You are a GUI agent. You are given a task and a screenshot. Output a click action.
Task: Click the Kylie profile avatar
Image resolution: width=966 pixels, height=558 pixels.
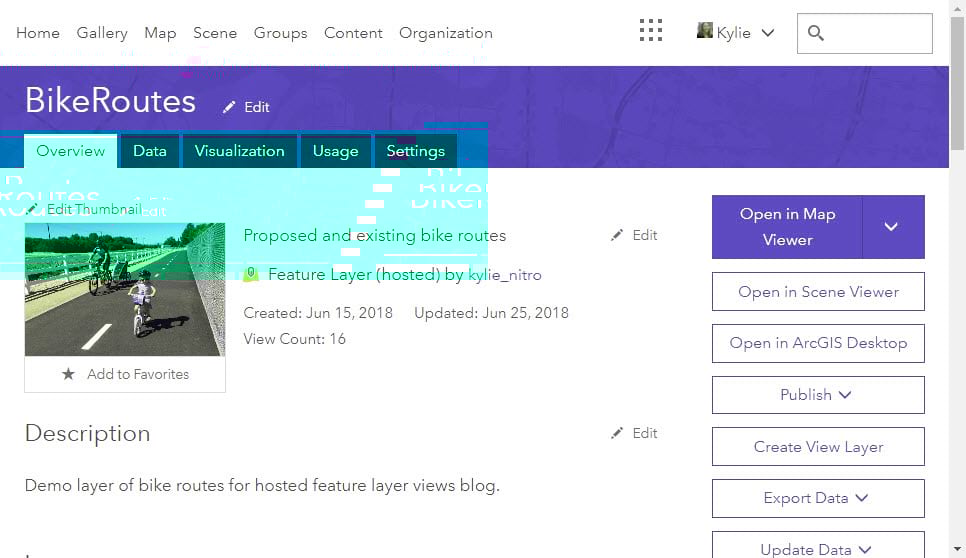704,30
